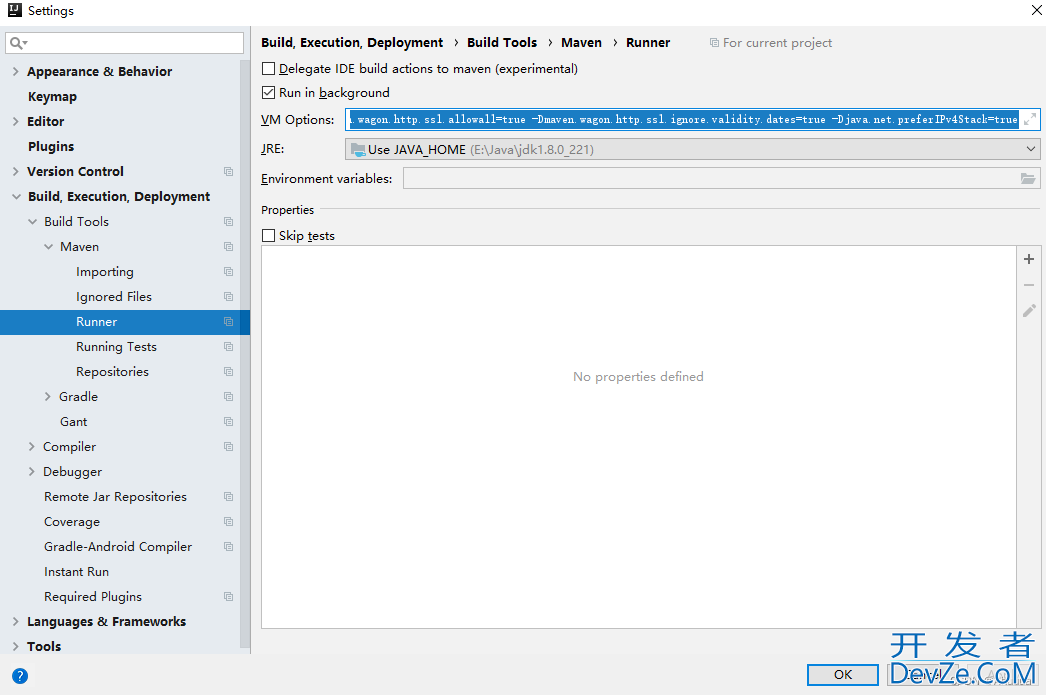This screenshot has width=1046, height=695.
Task: Collapse the Maven node arrow
Action: click(48, 247)
